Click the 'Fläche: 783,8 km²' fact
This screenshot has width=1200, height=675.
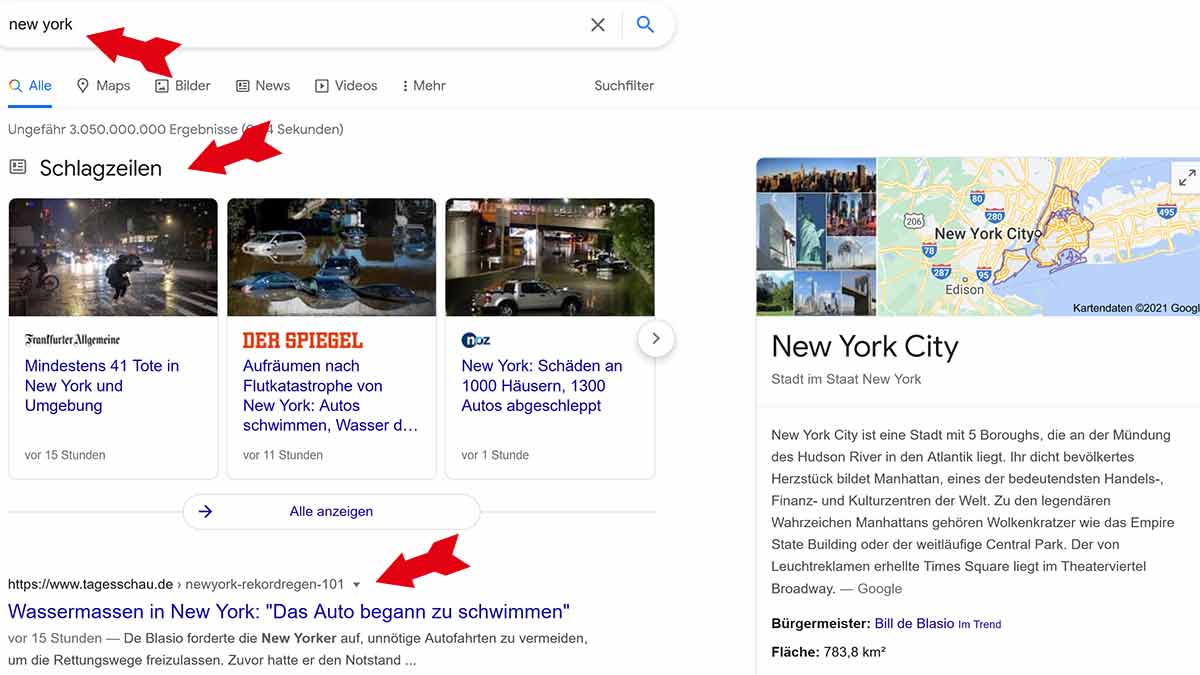point(829,652)
